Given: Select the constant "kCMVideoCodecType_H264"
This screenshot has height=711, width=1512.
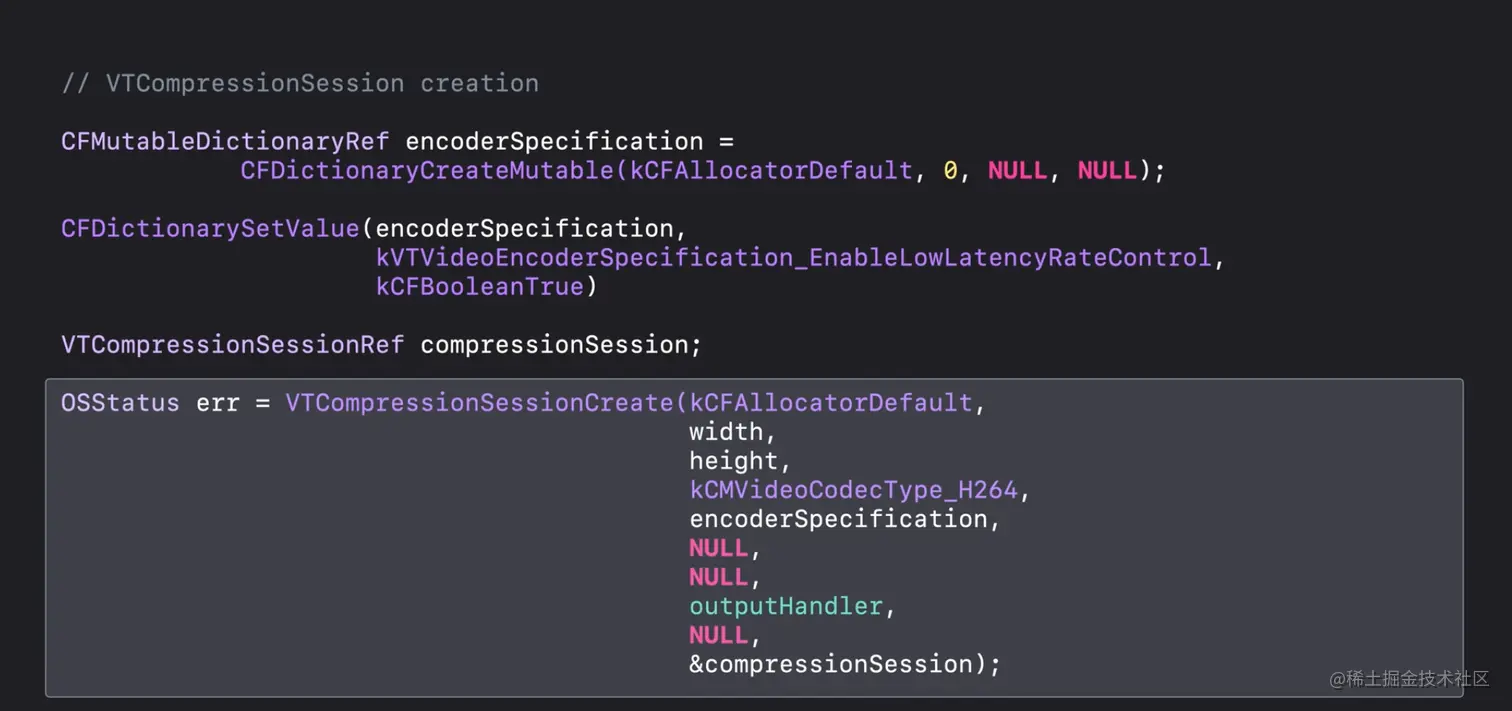Looking at the screenshot, I should pyautogui.click(x=853, y=490).
